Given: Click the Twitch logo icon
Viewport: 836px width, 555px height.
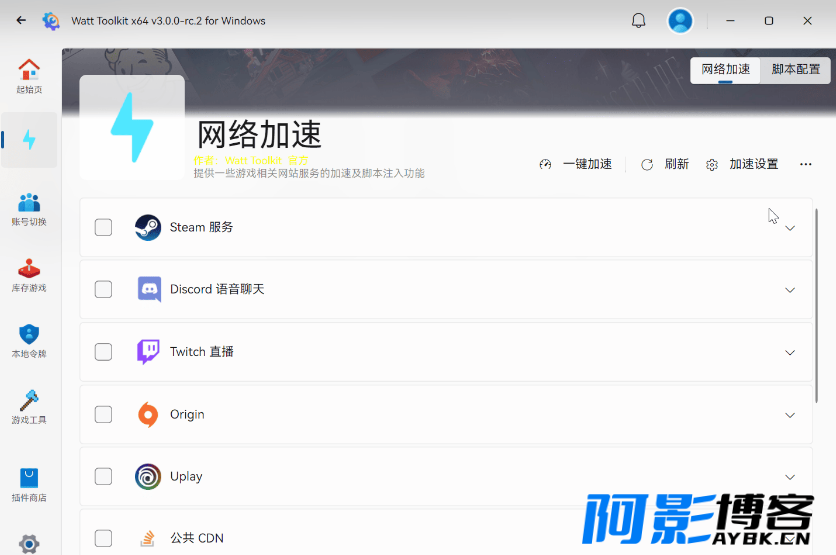Looking at the screenshot, I should click(148, 352).
